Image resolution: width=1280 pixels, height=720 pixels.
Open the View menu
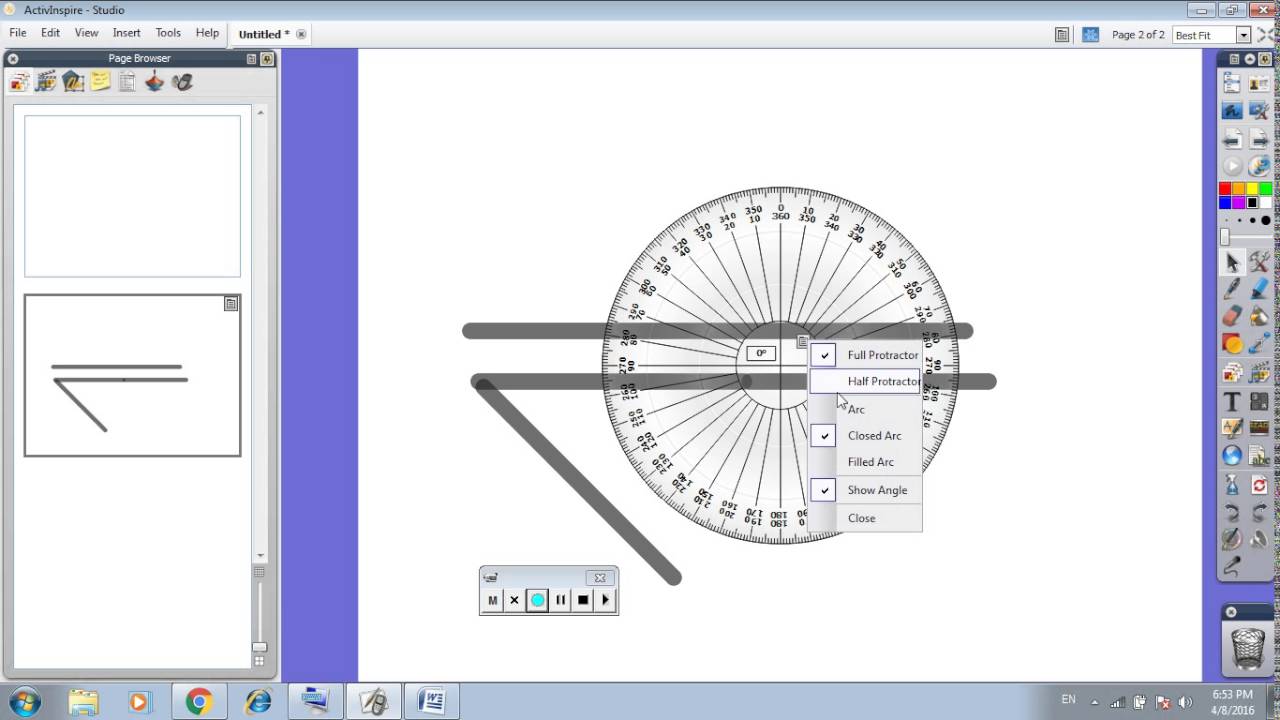[86, 33]
